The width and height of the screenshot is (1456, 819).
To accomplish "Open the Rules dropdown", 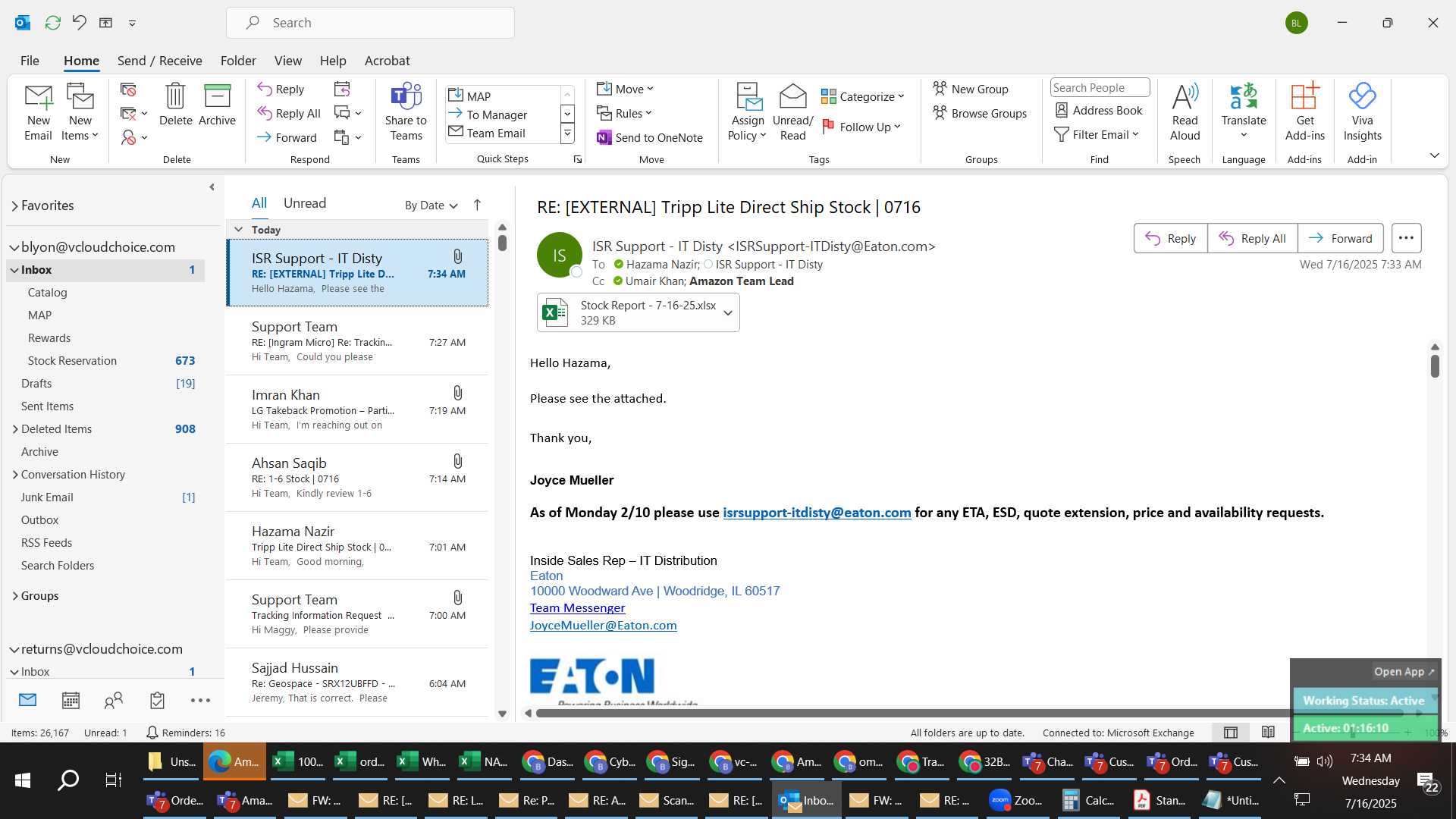I will (625, 113).
